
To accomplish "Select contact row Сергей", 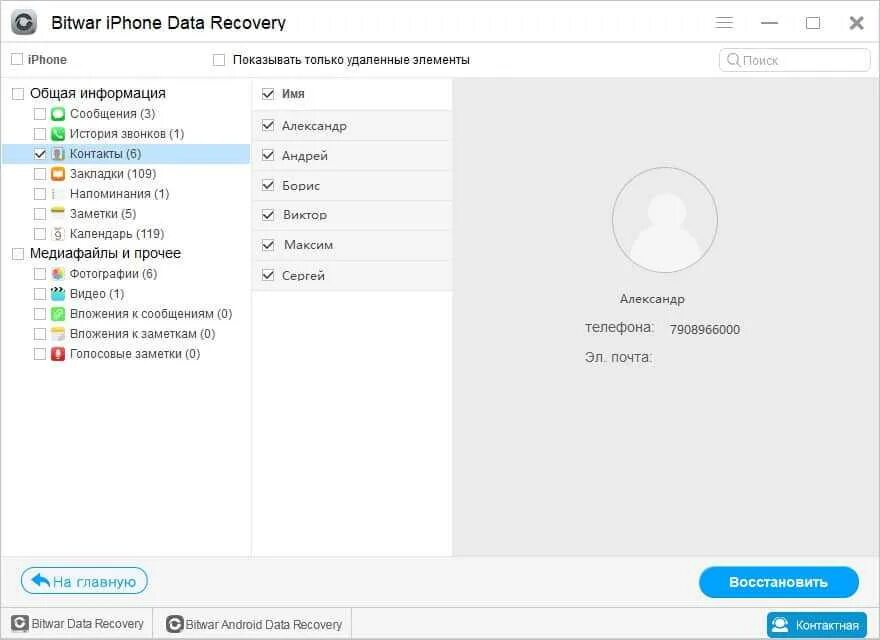I will pyautogui.click(x=352, y=275).
